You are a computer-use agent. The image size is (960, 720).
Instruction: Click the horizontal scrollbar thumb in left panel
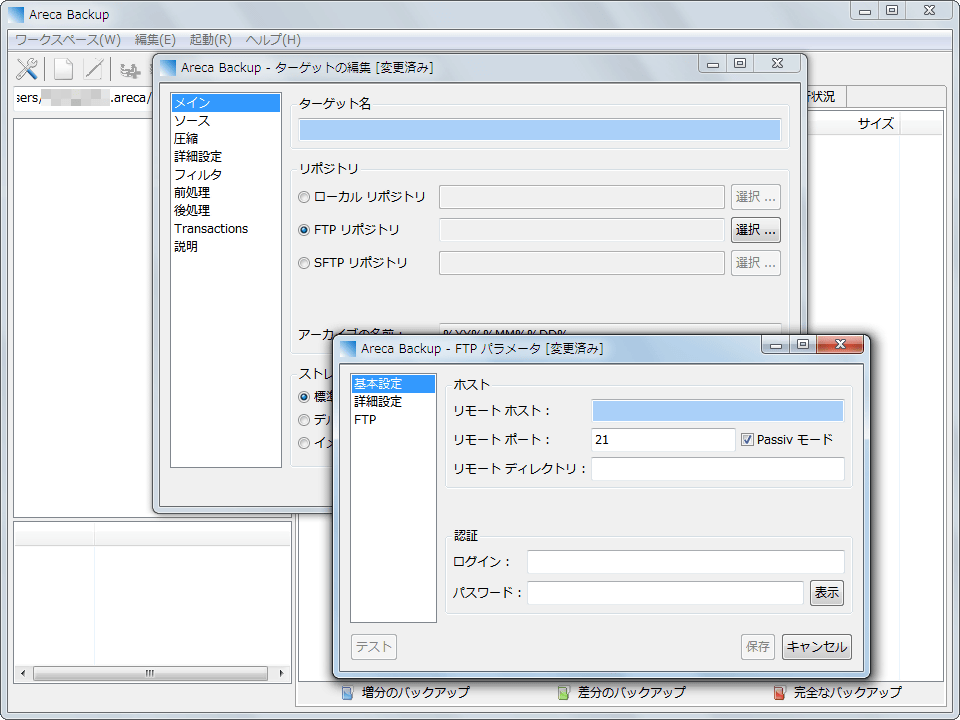click(x=150, y=673)
